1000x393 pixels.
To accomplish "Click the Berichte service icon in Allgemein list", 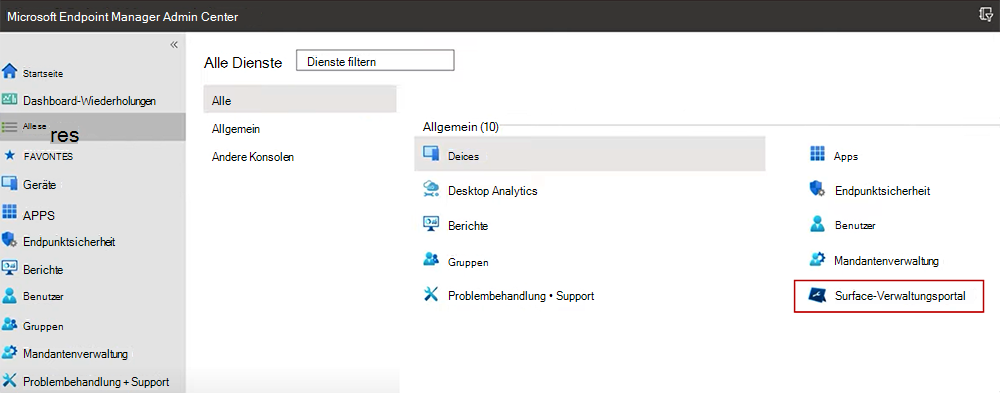I will (431, 224).
